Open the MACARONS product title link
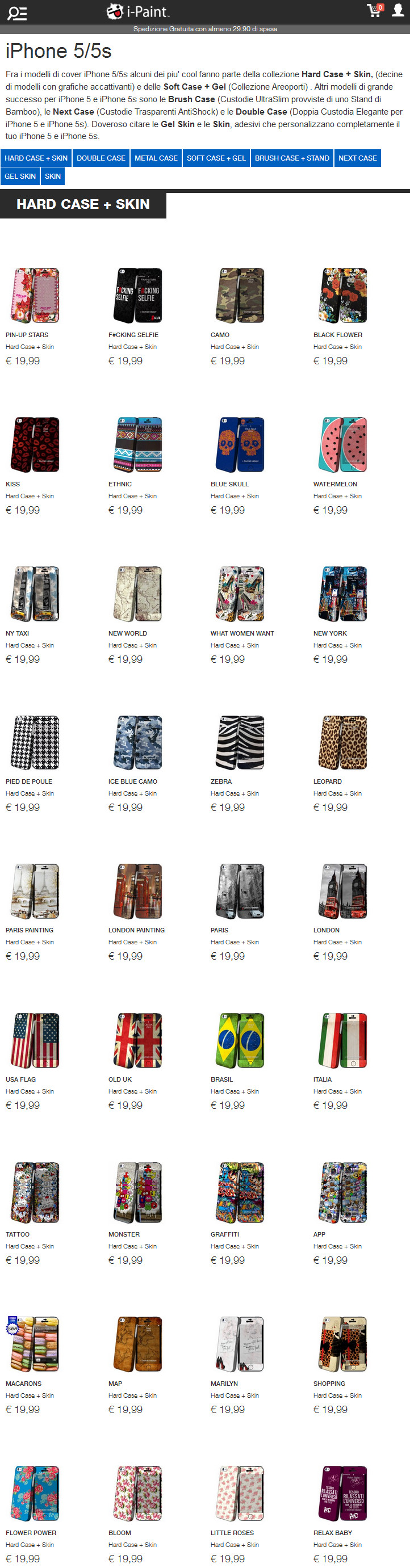410x1568 pixels. click(x=24, y=1384)
